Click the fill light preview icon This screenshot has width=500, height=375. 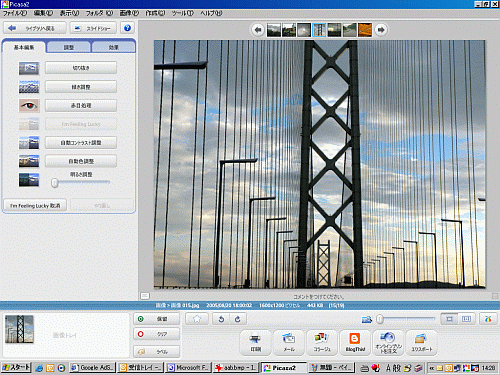click(x=29, y=180)
